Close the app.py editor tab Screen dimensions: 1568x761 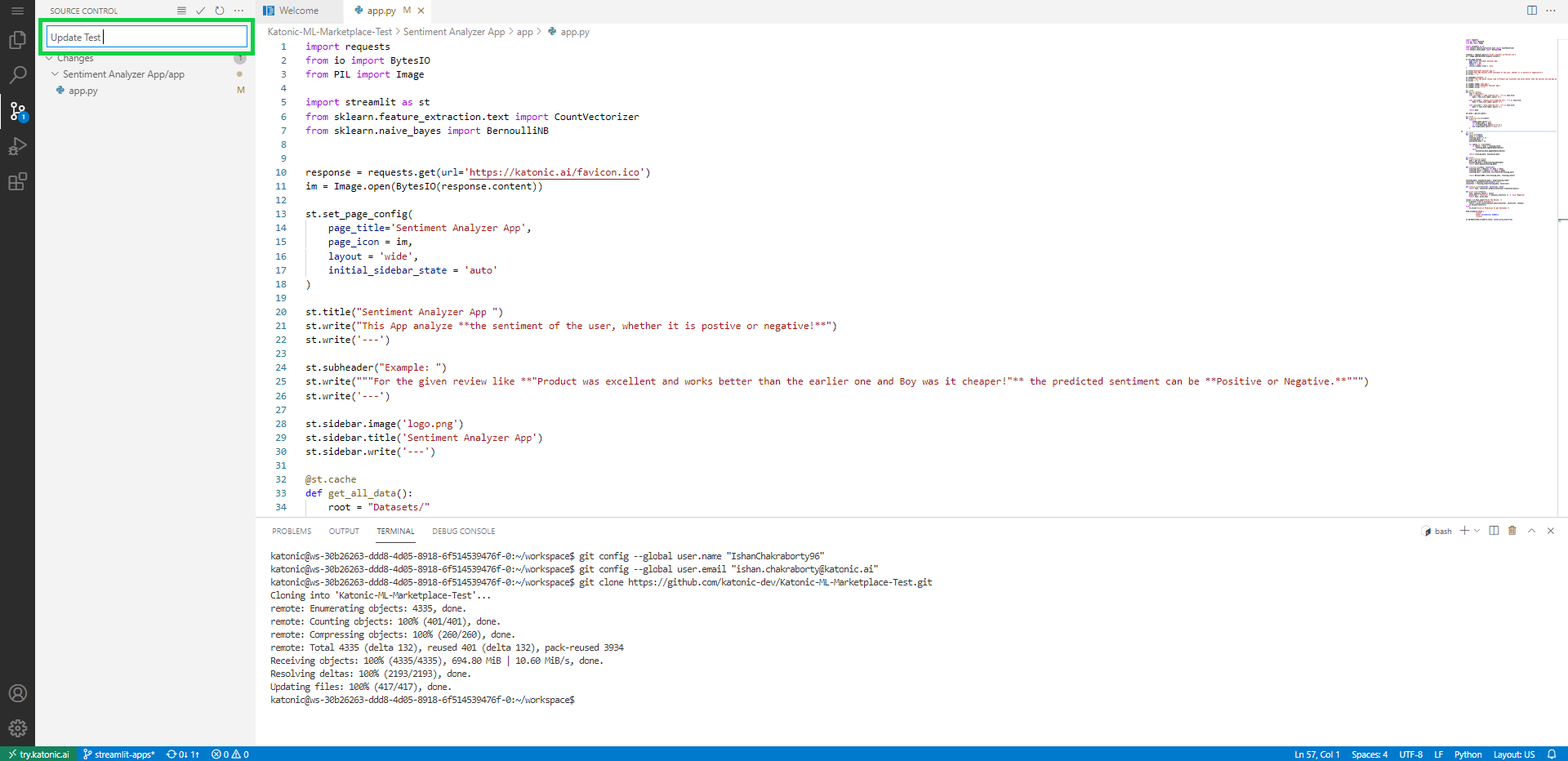(x=421, y=11)
